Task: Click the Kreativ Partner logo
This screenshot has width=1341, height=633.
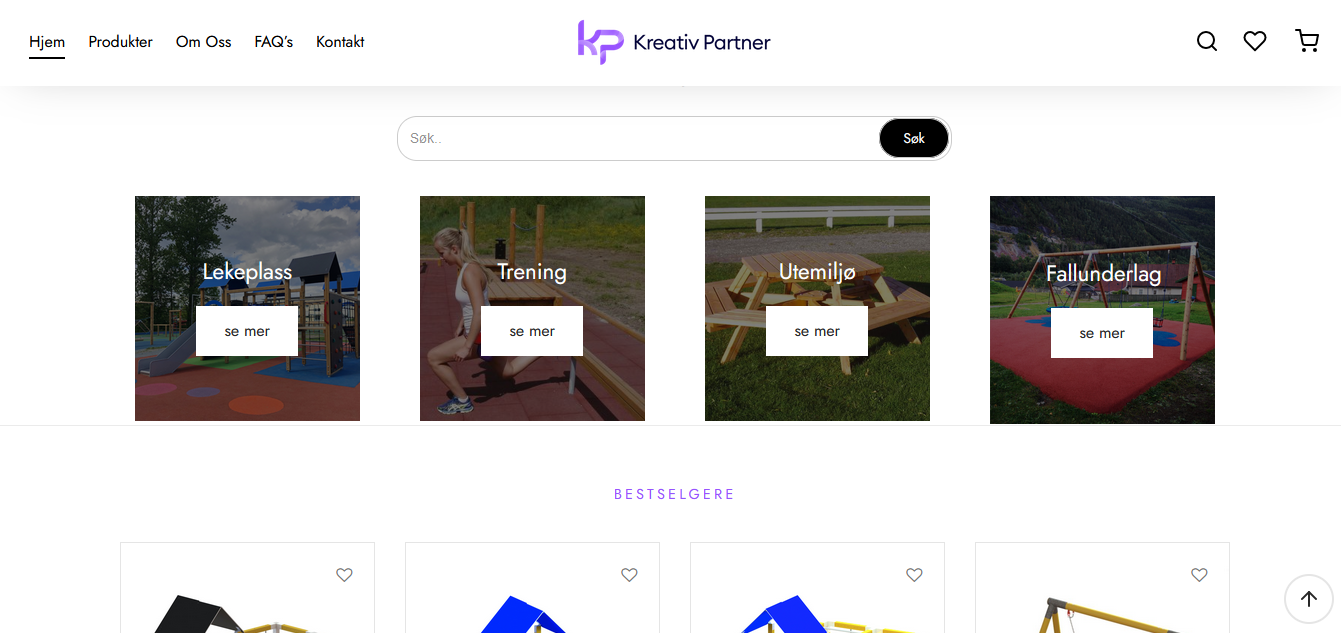Action: coord(674,42)
